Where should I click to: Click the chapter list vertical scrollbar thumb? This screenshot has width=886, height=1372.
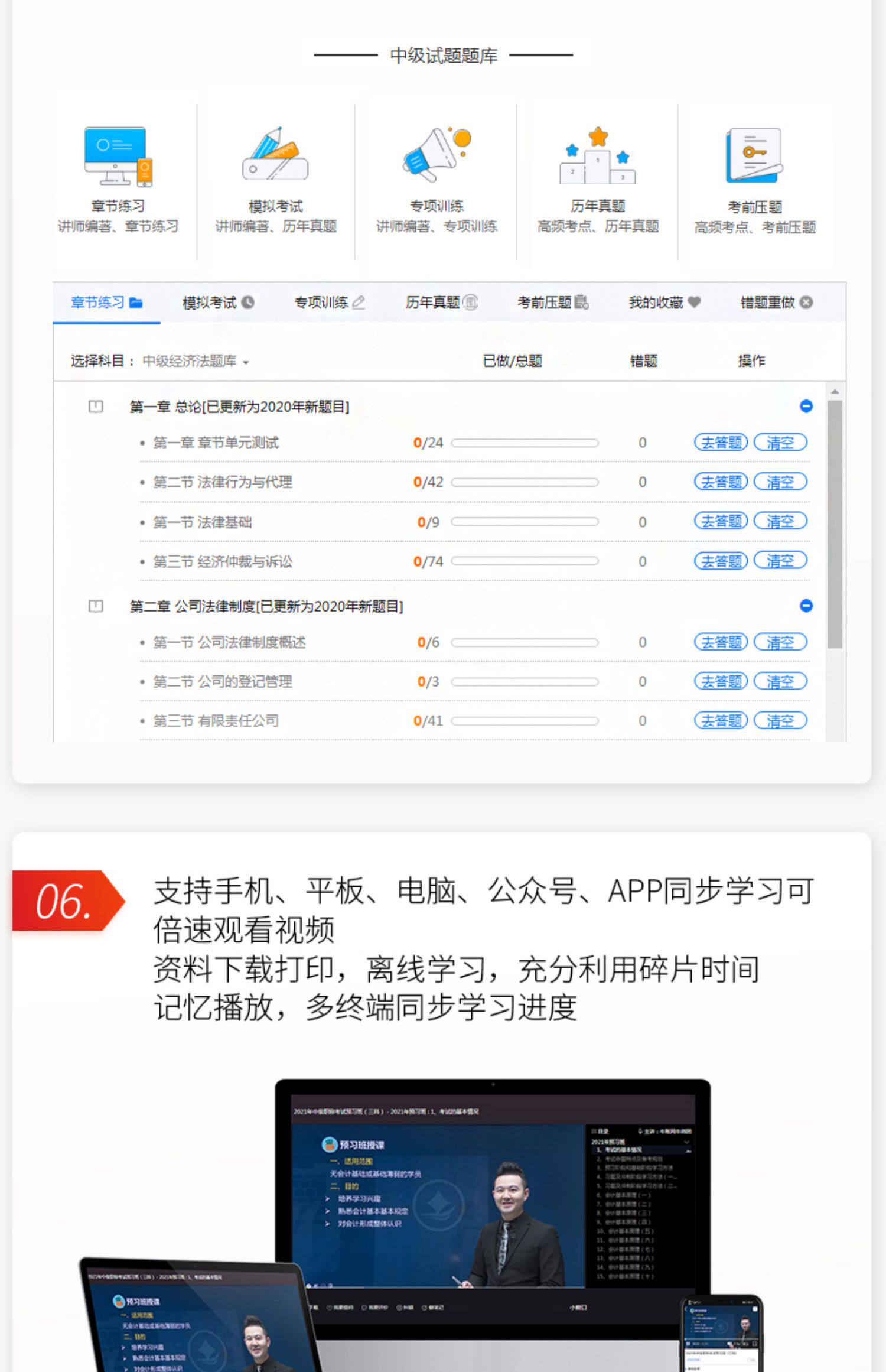tap(835, 524)
